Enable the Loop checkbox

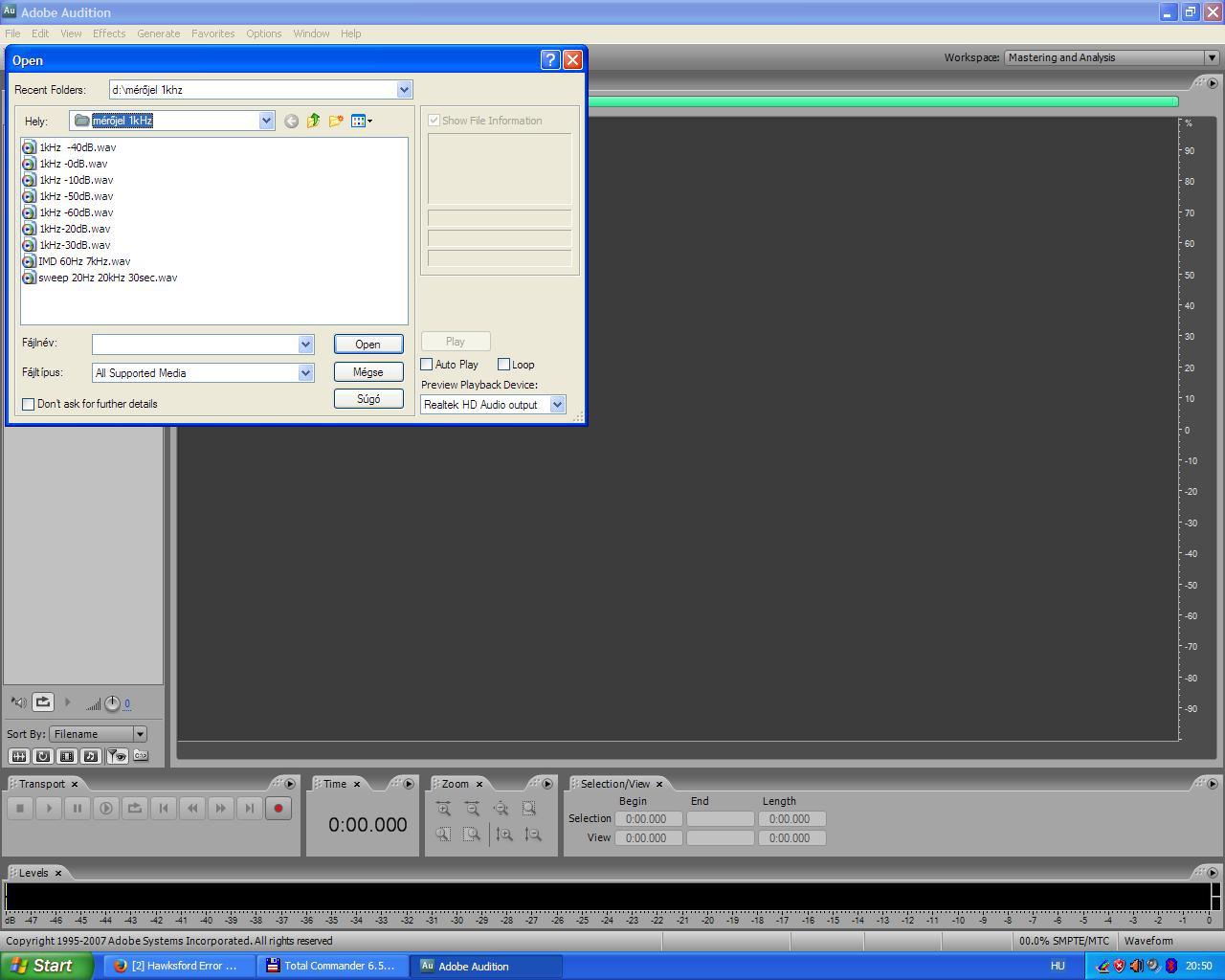[x=503, y=365]
